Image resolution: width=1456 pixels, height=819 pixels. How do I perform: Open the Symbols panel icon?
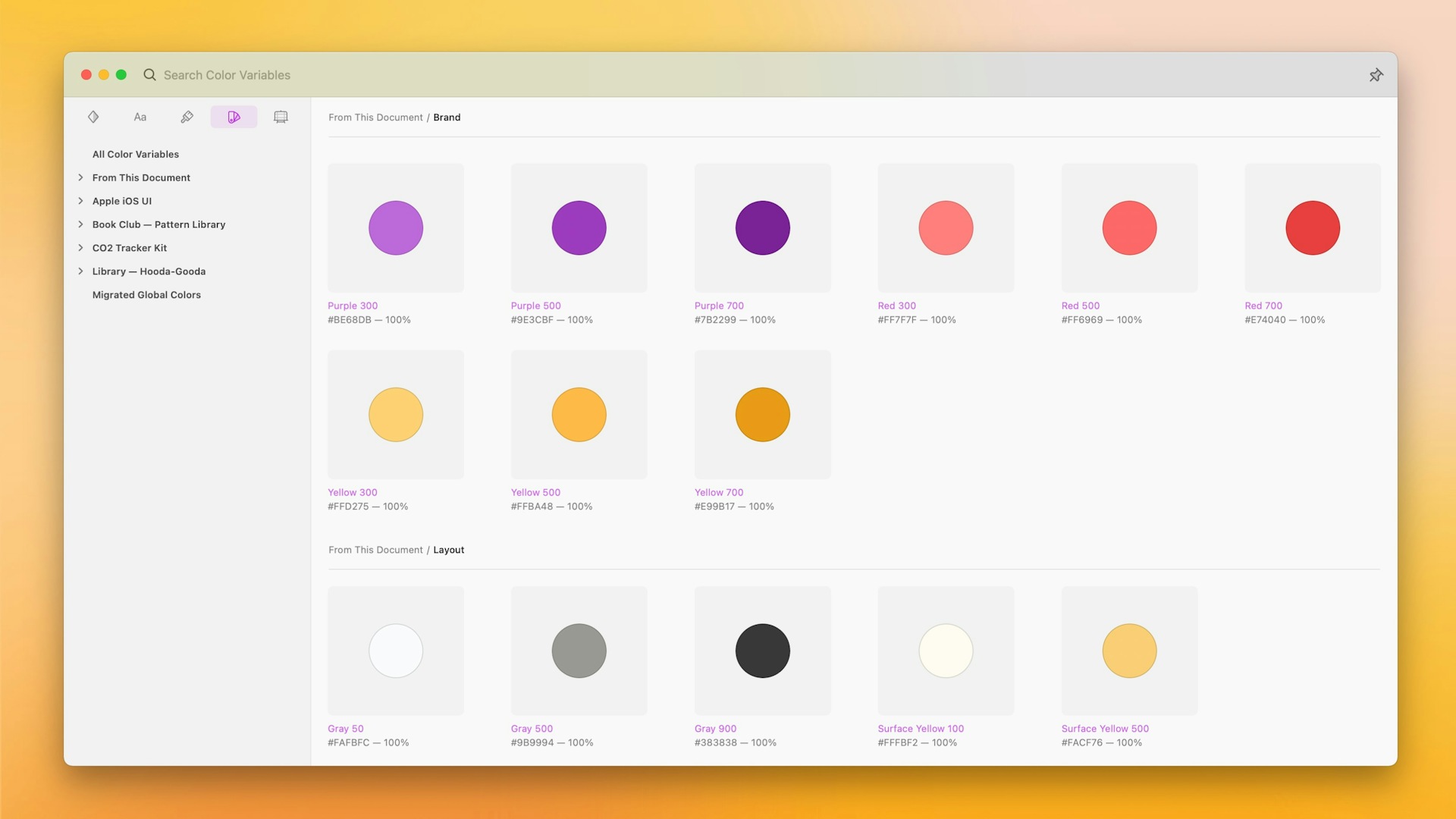click(93, 117)
